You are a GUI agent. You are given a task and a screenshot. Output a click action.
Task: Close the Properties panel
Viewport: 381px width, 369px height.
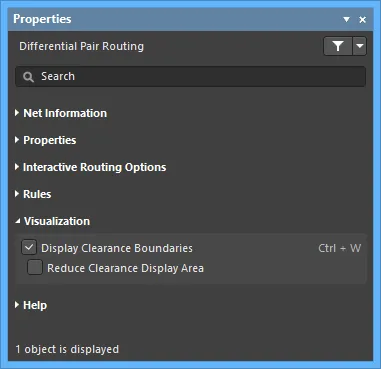pos(363,20)
